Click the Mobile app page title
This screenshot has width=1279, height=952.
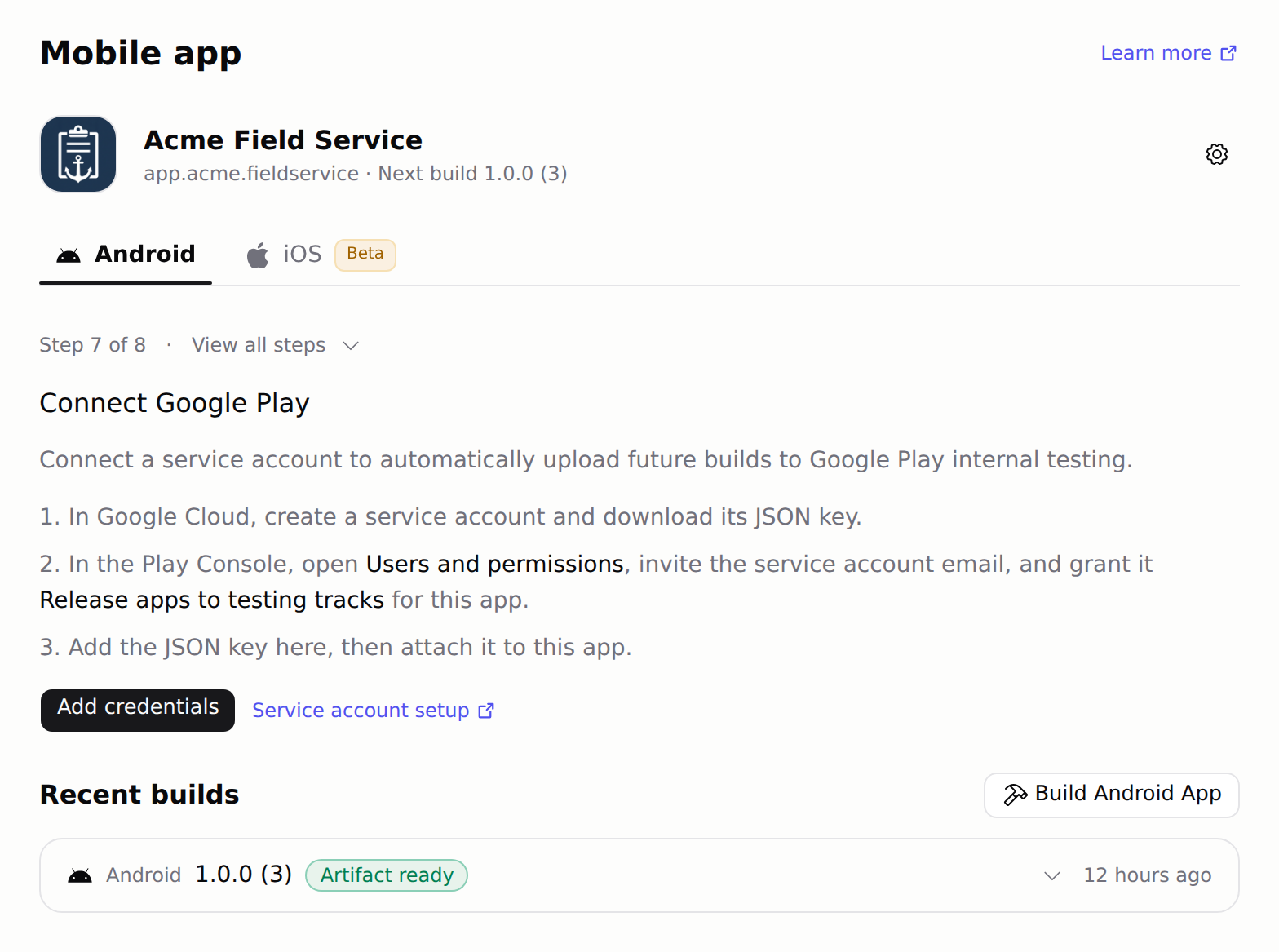141,54
